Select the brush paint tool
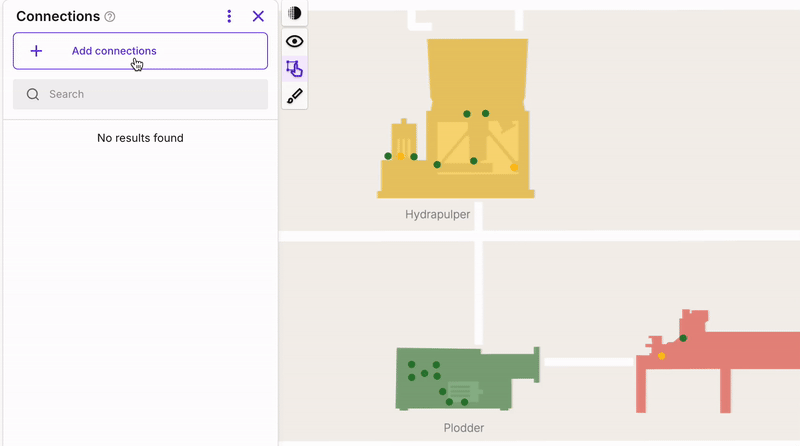800x446 pixels. (x=294, y=96)
